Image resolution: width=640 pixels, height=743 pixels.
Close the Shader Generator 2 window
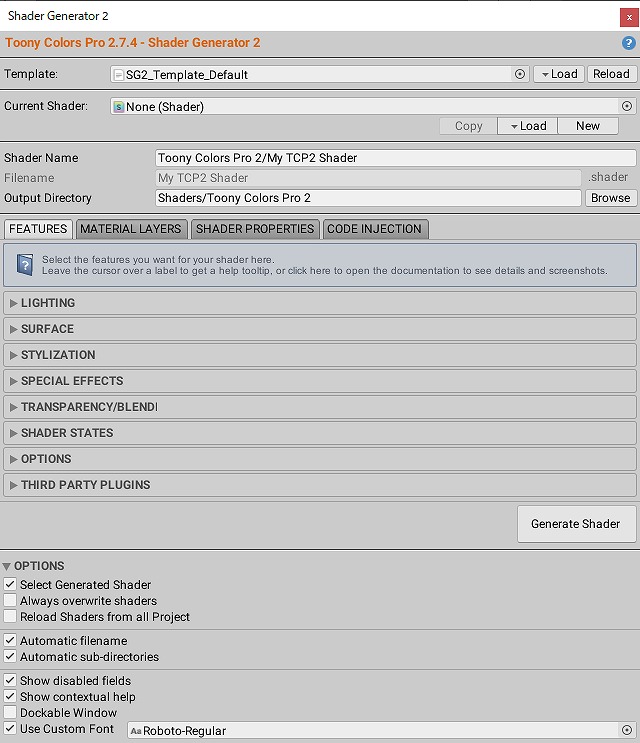coord(629,18)
